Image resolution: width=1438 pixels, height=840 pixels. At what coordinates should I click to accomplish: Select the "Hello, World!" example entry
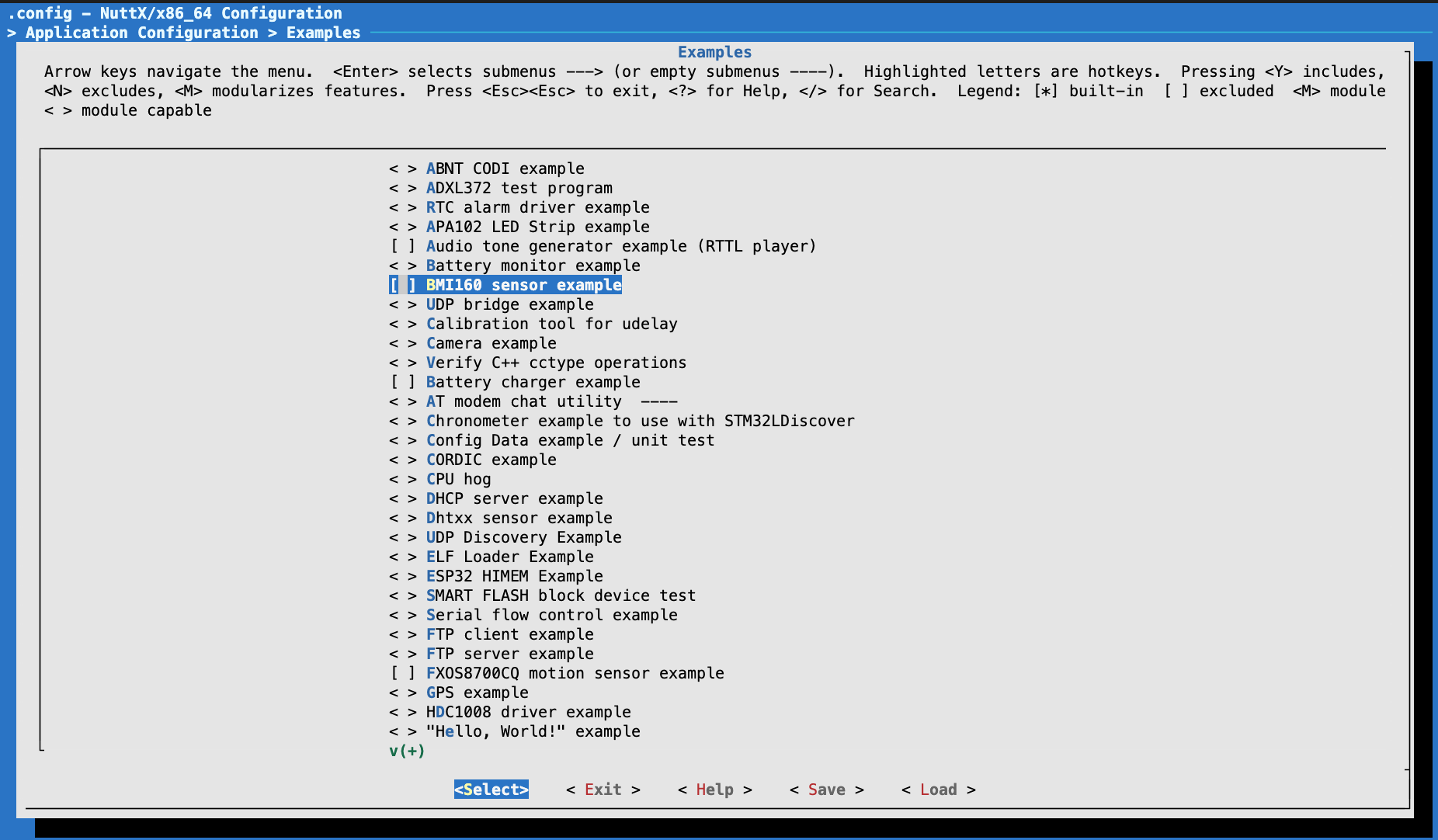[x=533, y=731]
